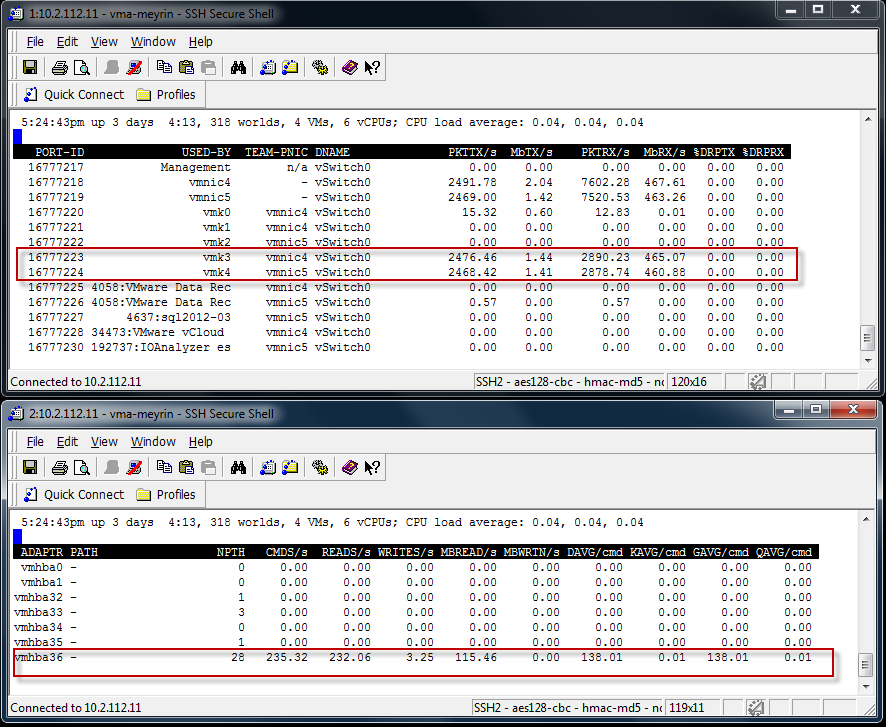Click Context Help arrow icon in top window
This screenshot has height=727, width=886.
[x=372, y=68]
